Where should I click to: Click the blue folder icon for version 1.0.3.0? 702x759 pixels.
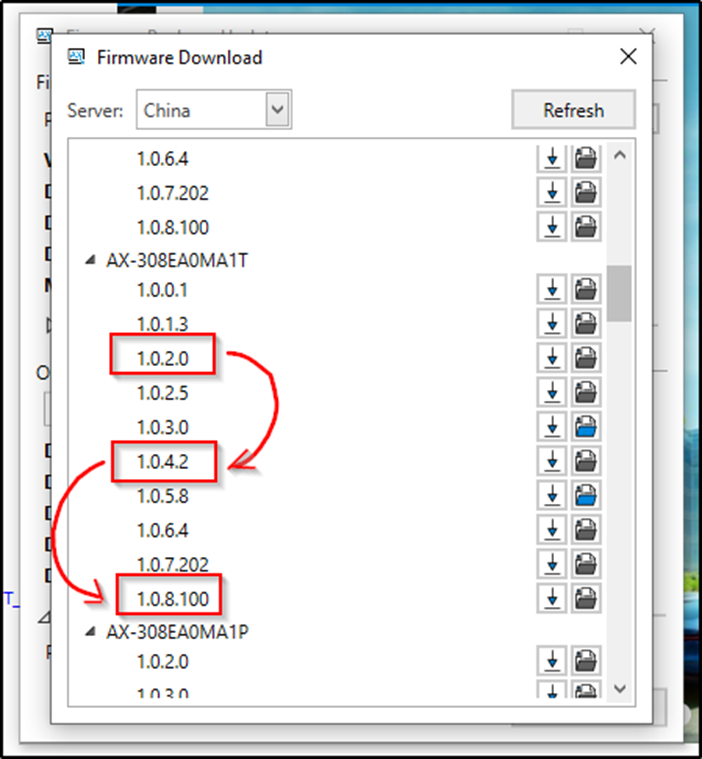[586, 427]
